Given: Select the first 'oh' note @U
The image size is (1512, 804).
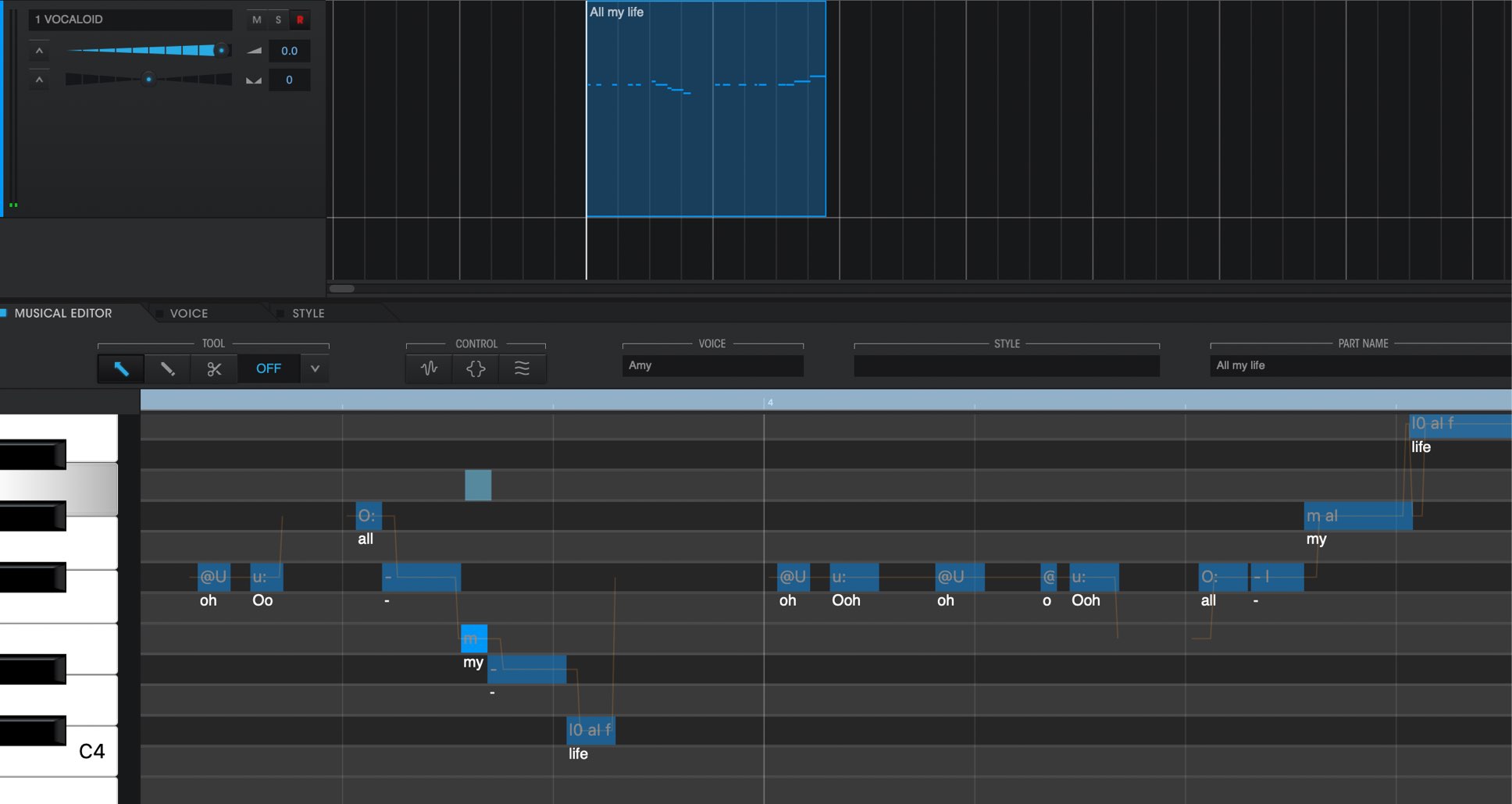Looking at the screenshot, I should point(214,577).
